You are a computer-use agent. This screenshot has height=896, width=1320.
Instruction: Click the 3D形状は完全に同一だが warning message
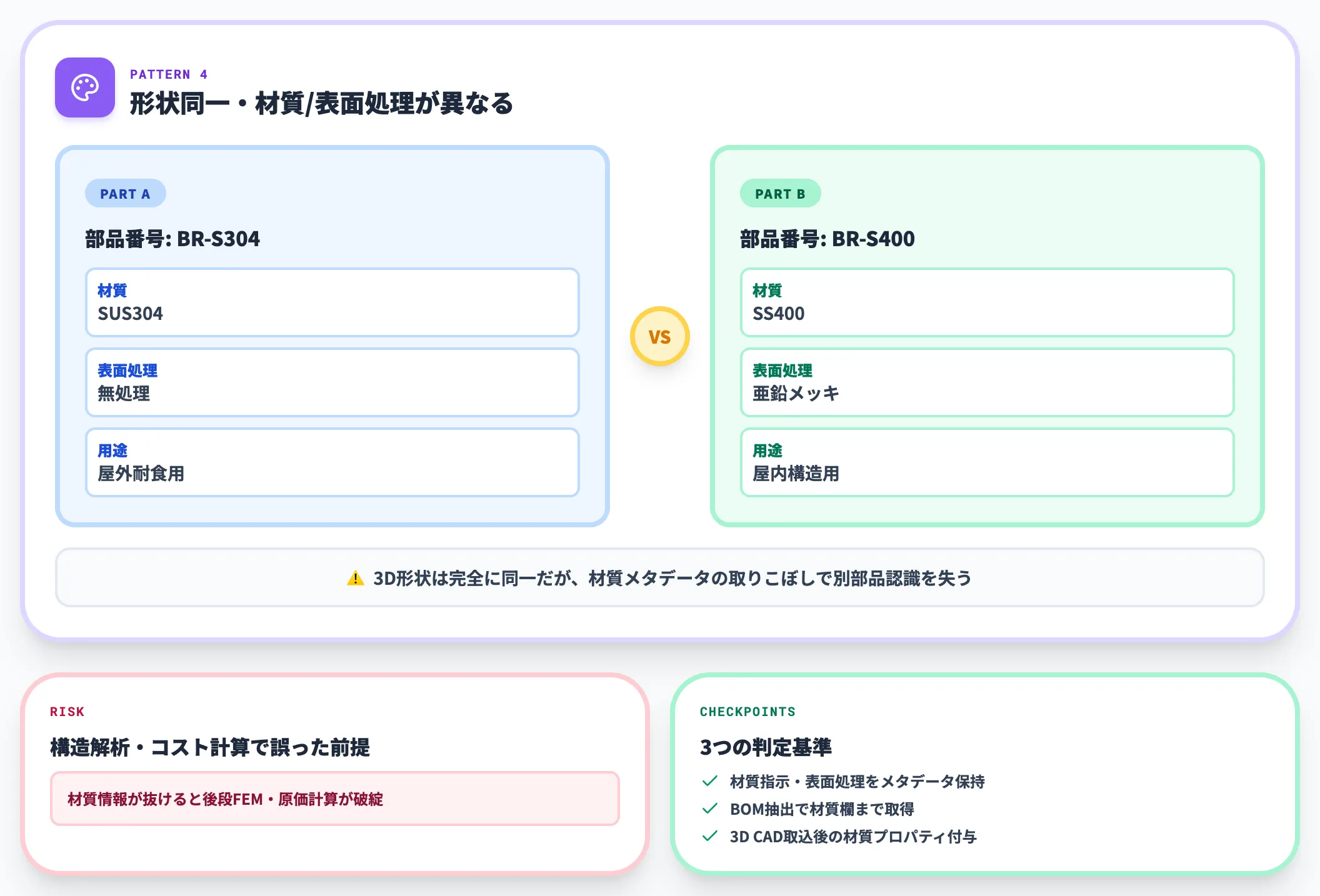click(660, 577)
